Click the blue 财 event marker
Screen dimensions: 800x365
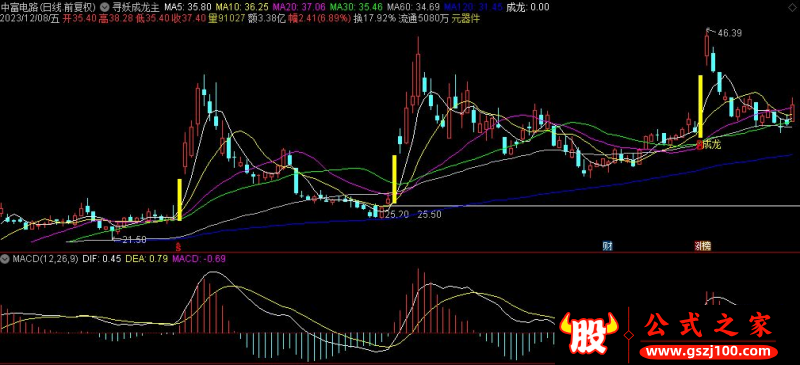tap(607, 246)
